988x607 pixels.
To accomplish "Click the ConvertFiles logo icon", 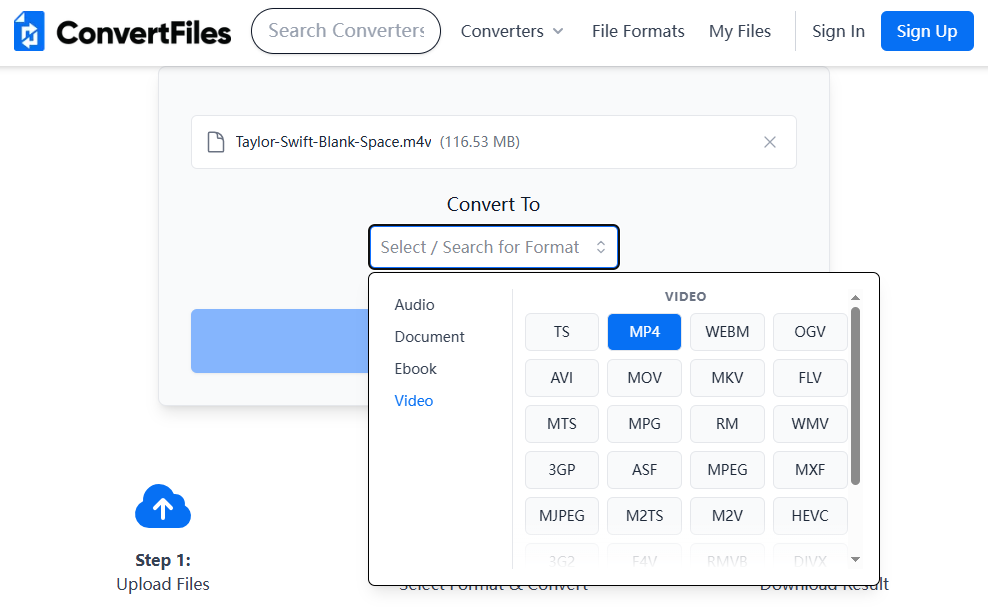I will tap(29, 32).
